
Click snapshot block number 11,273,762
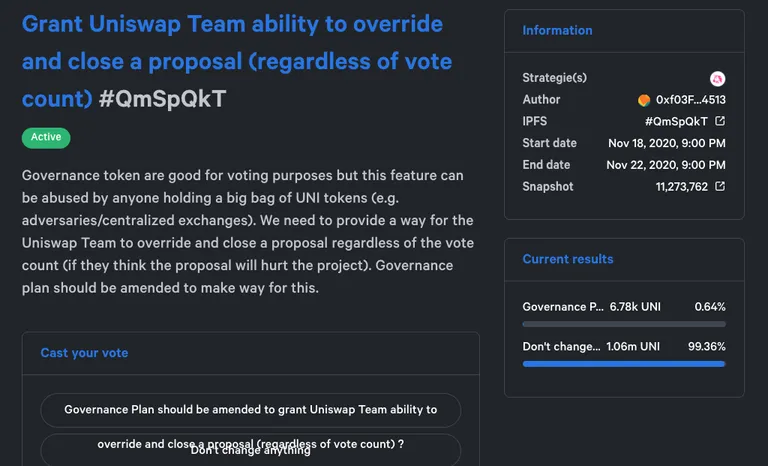(x=682, y=187)
